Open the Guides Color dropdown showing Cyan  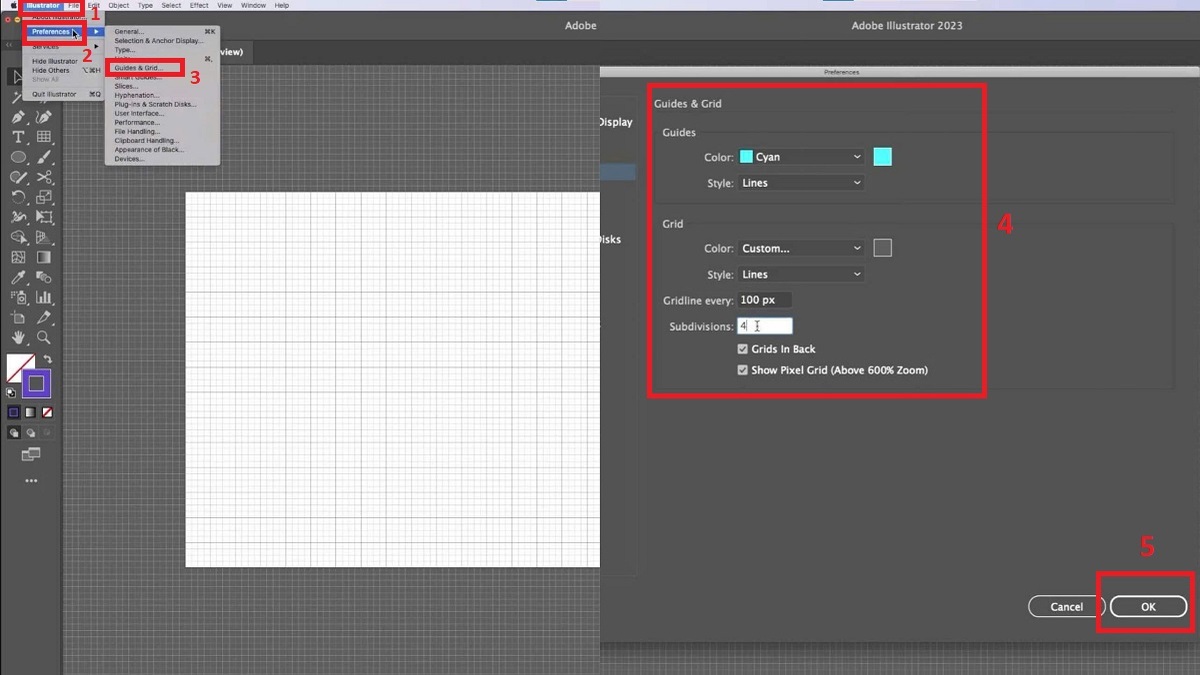point(800,157)
